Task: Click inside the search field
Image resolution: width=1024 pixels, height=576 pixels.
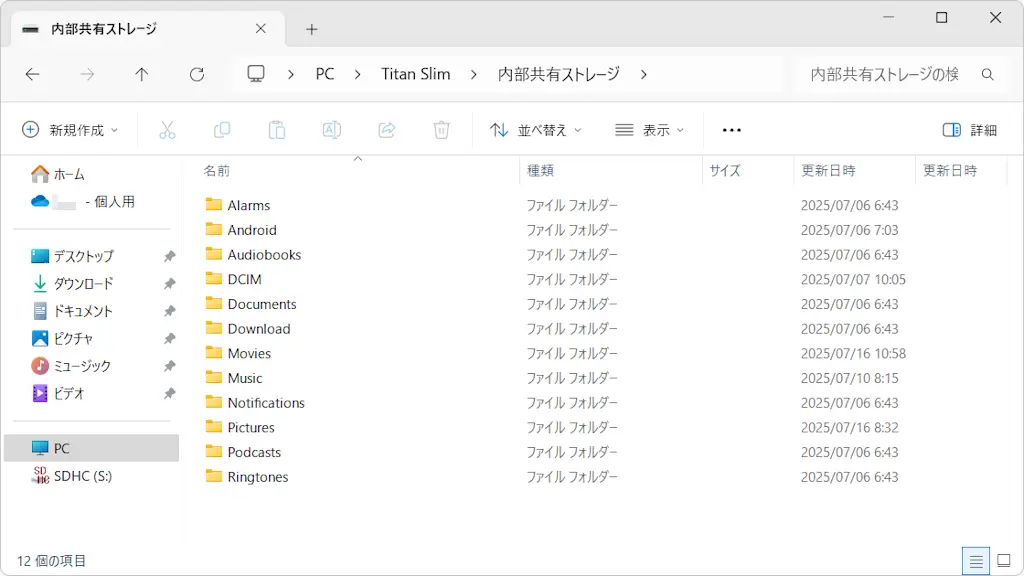Action: click(x=880, y=74)
